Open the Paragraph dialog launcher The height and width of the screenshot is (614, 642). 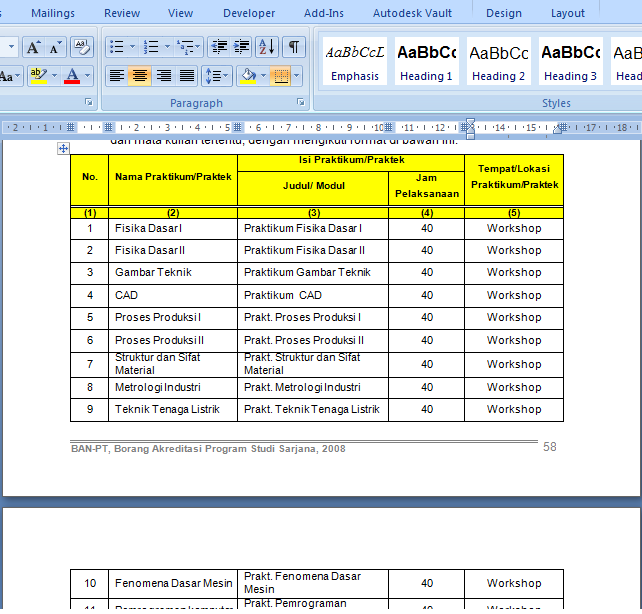coord(301,102)
